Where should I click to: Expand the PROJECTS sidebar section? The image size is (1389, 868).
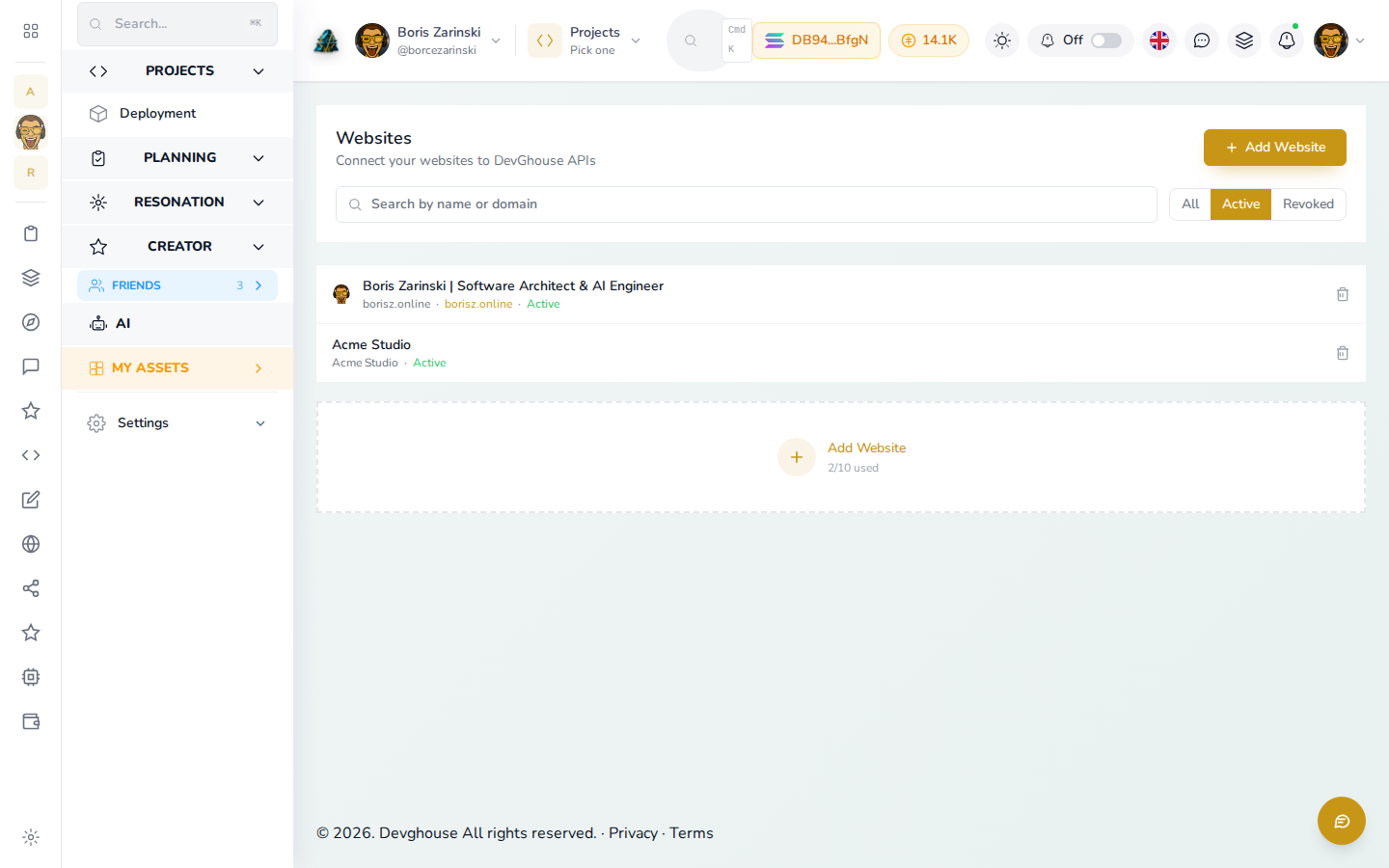[x=177, y=71]
